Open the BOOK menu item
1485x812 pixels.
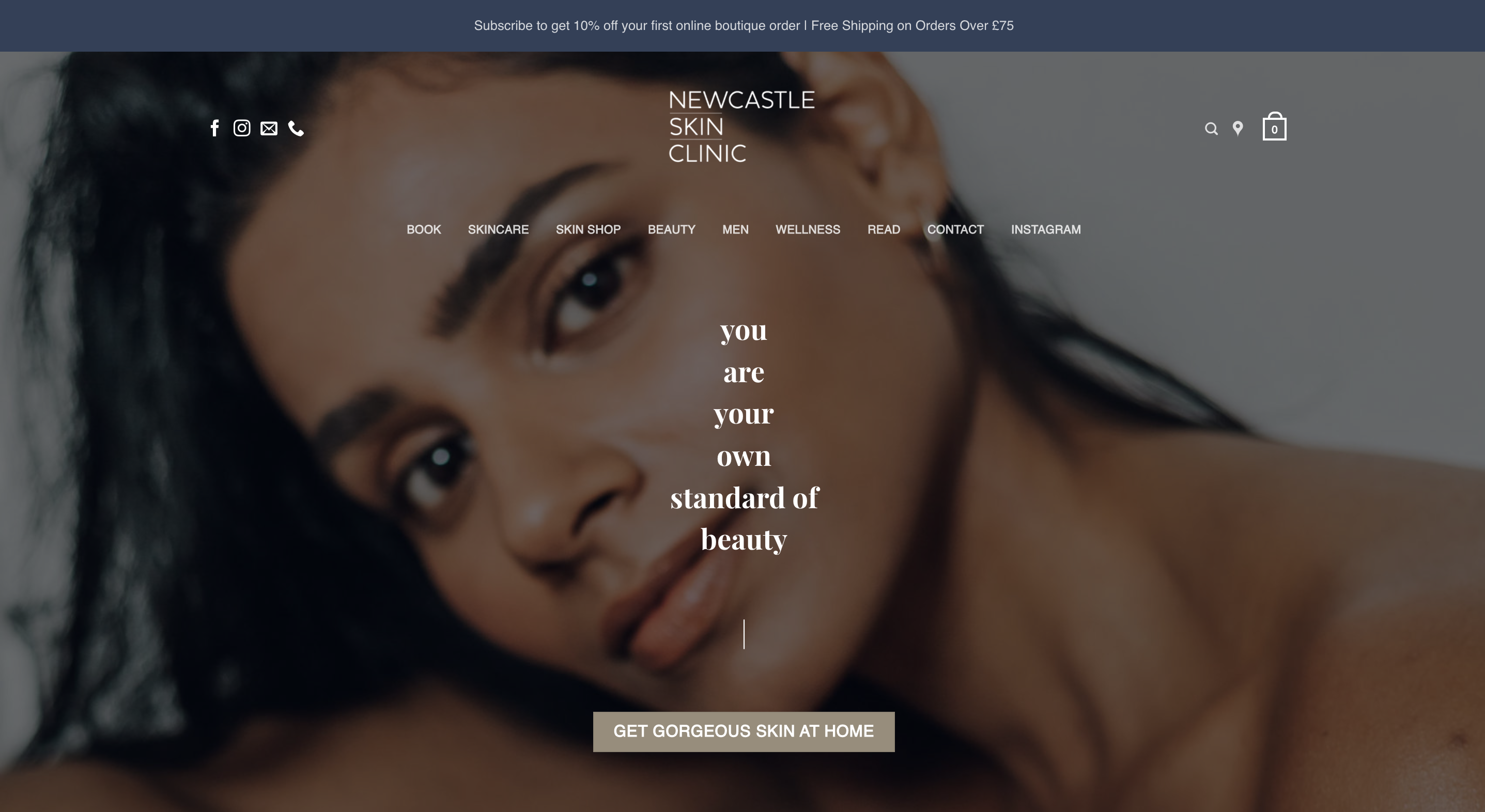pos(424,229)
